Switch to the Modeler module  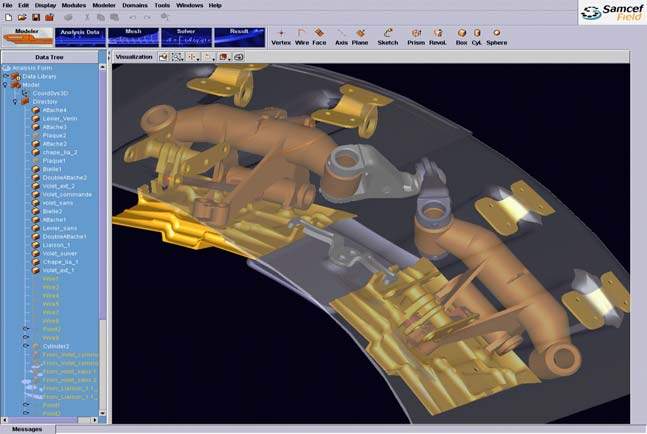tap(27, 37)
